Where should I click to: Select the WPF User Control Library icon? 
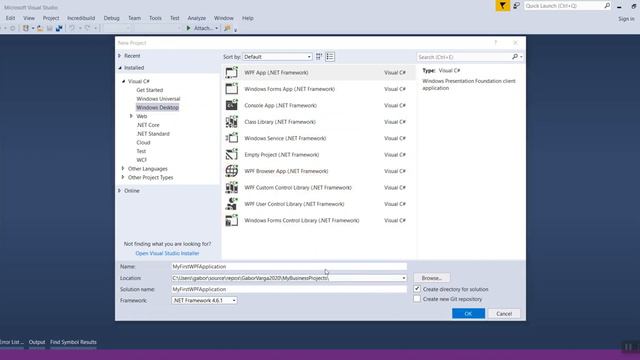tap(231, 204)
